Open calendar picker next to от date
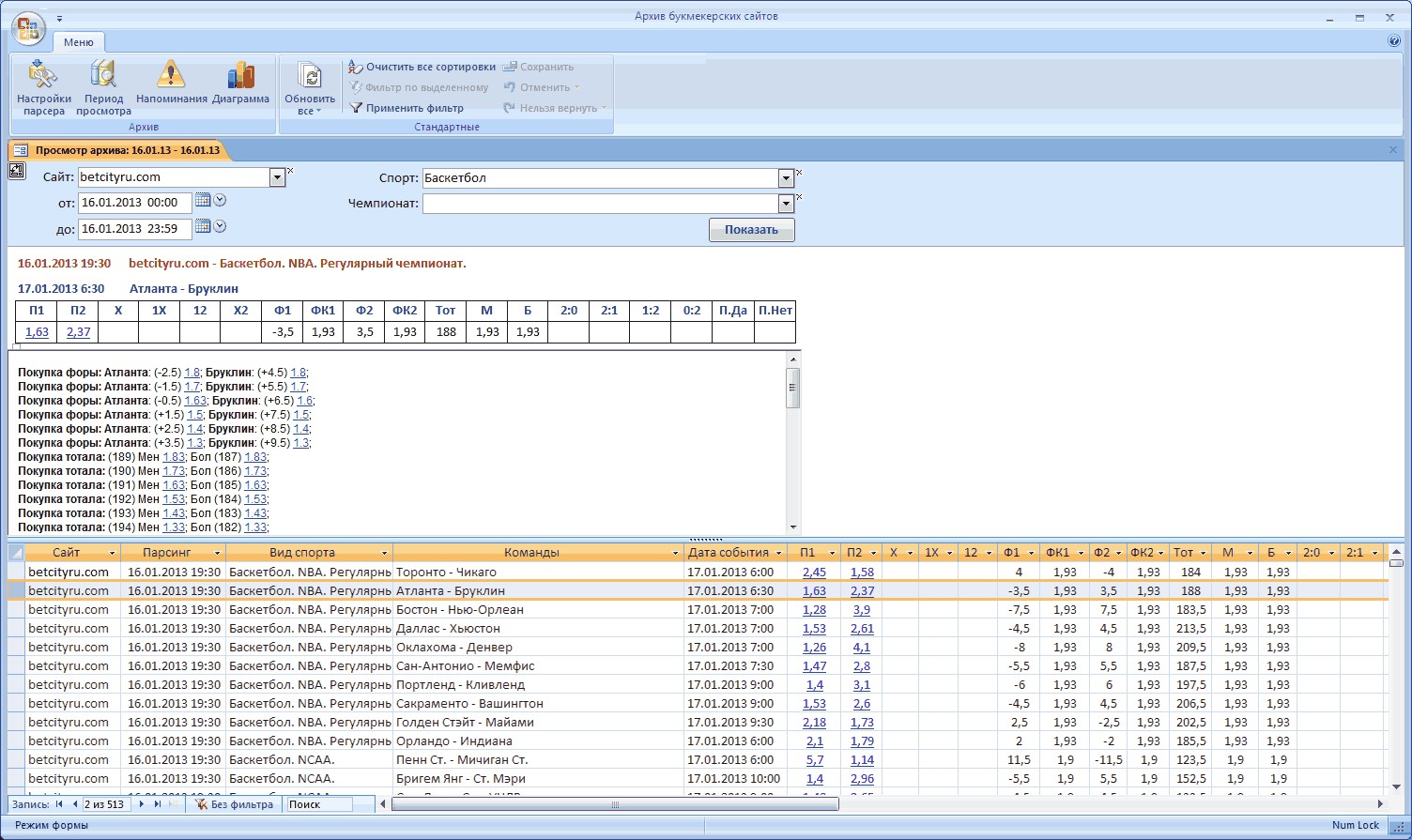 [x=203, y=201]
